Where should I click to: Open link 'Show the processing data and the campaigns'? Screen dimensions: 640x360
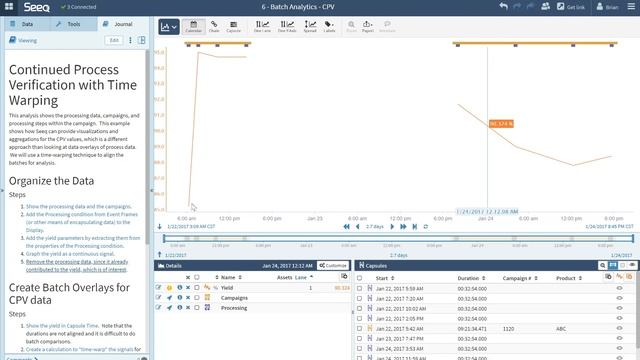78,207
